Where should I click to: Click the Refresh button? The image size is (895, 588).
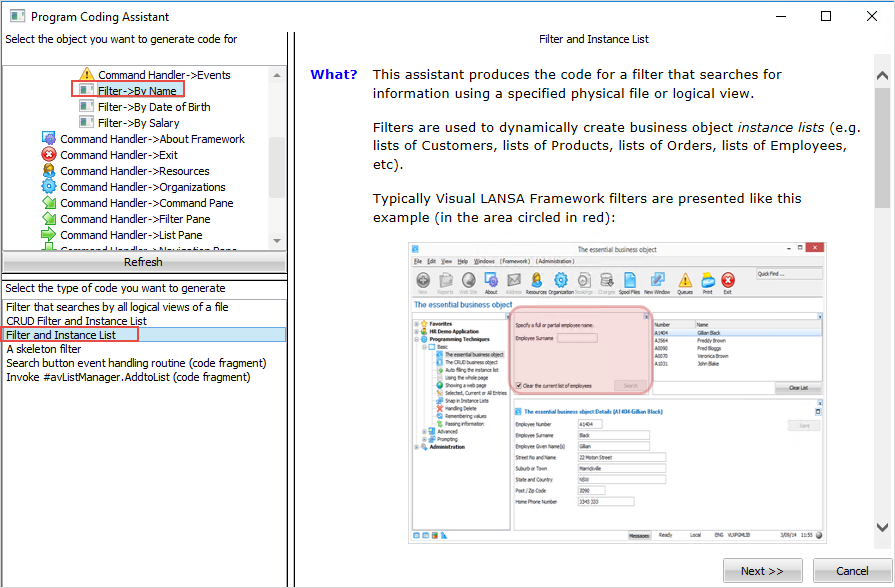tap(144, 262)
